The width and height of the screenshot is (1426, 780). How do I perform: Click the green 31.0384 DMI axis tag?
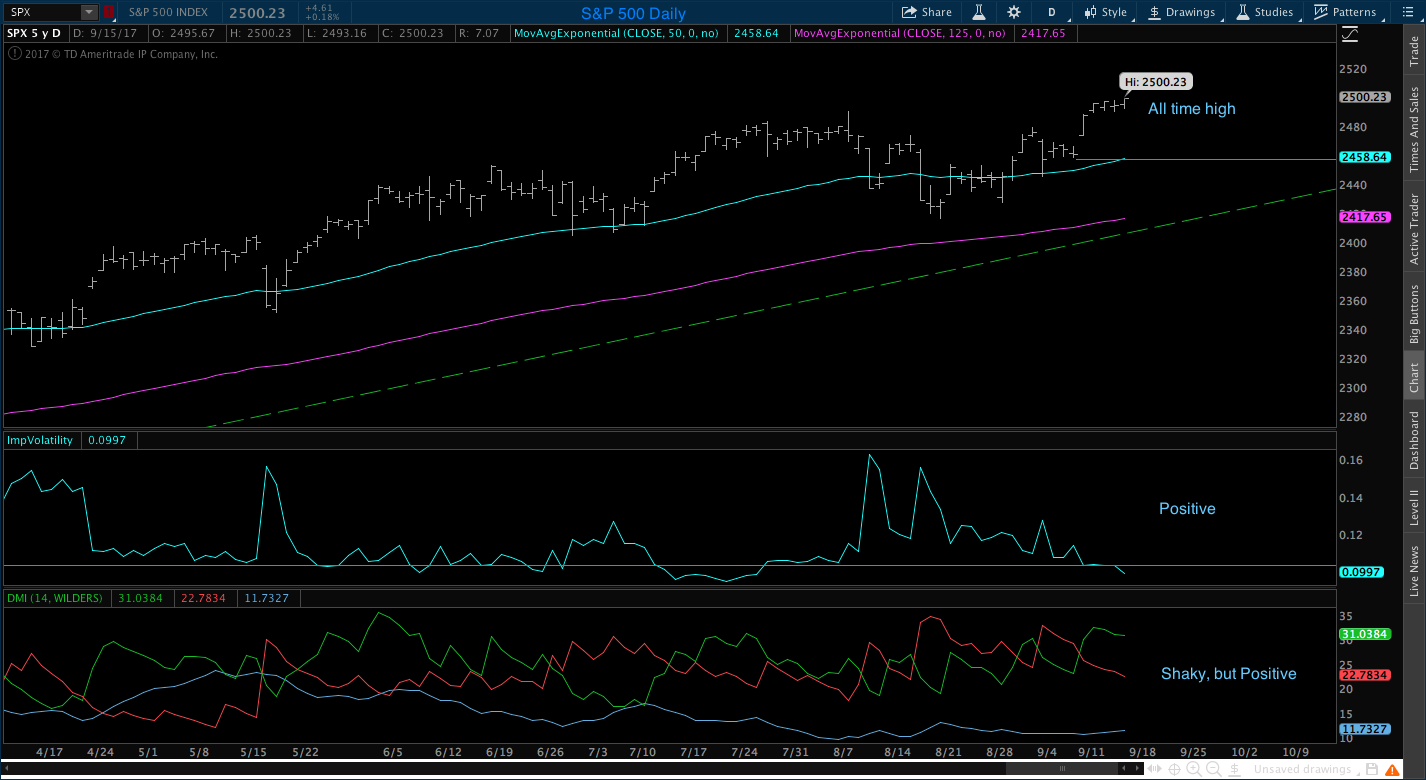[x=1365, y=634]
